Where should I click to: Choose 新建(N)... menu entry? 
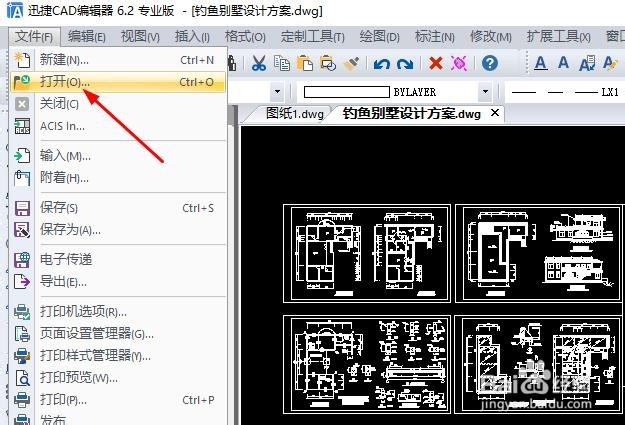point(118,60)
